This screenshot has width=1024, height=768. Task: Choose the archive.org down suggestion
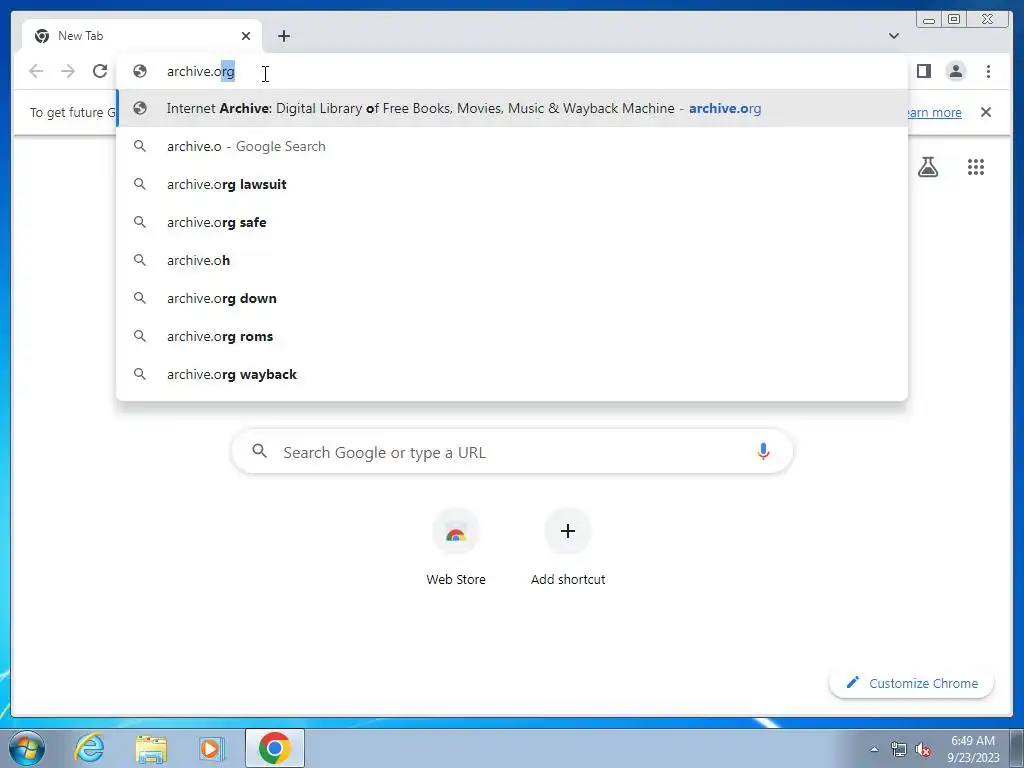512,298
